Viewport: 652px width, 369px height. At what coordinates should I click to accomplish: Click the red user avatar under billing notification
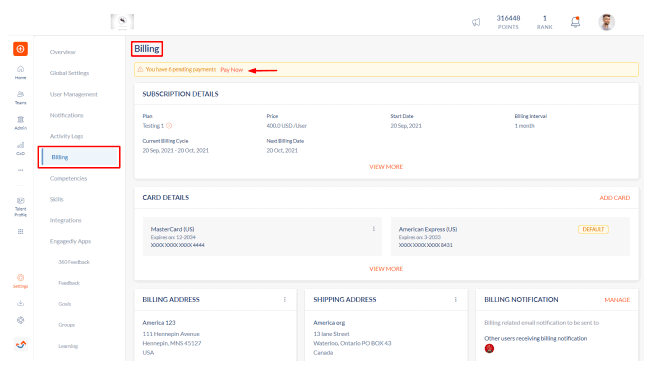(489, 349)
